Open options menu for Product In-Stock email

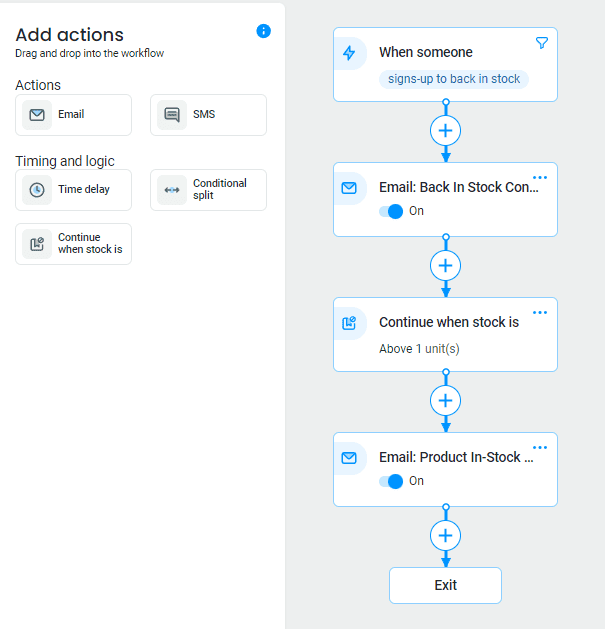(x=540, y=448)
